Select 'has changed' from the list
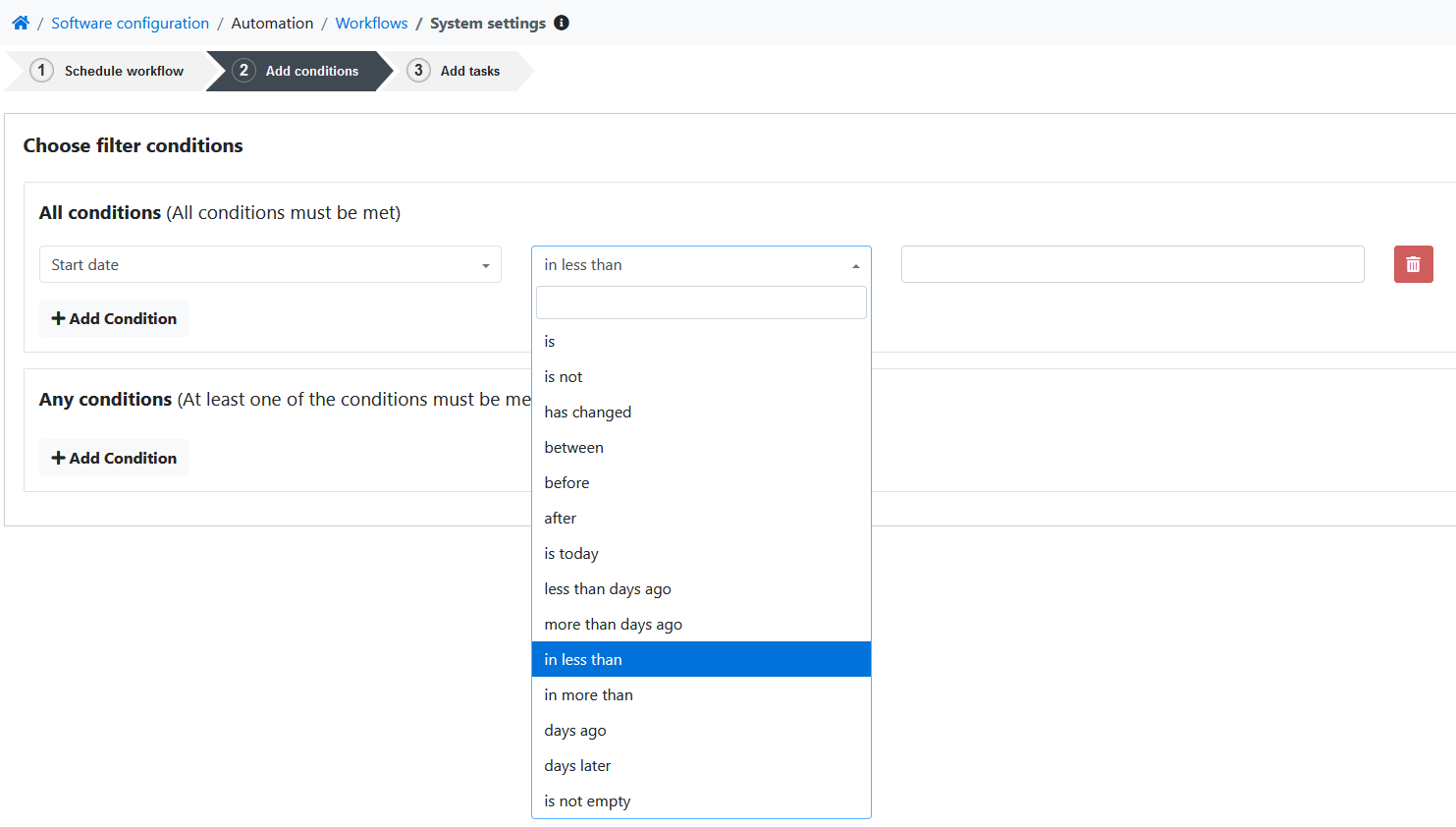This screenshot has width=1456, height=827. pyautogui.click(x=701, y=412)
